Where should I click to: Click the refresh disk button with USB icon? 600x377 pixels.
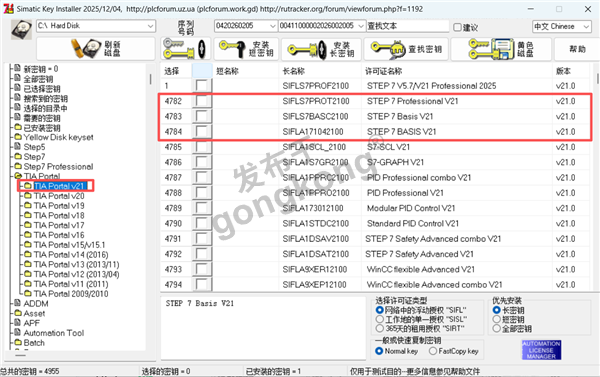(x=96, y=49)
